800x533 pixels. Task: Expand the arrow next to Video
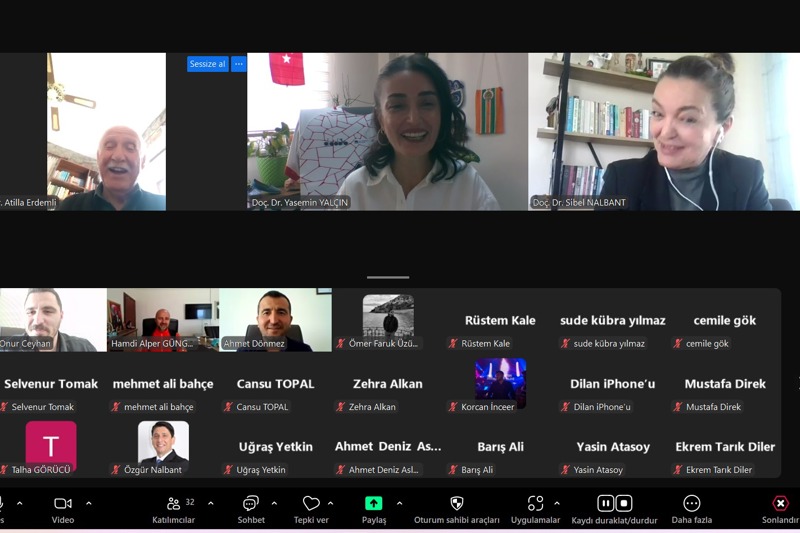[x=89, y=503]
